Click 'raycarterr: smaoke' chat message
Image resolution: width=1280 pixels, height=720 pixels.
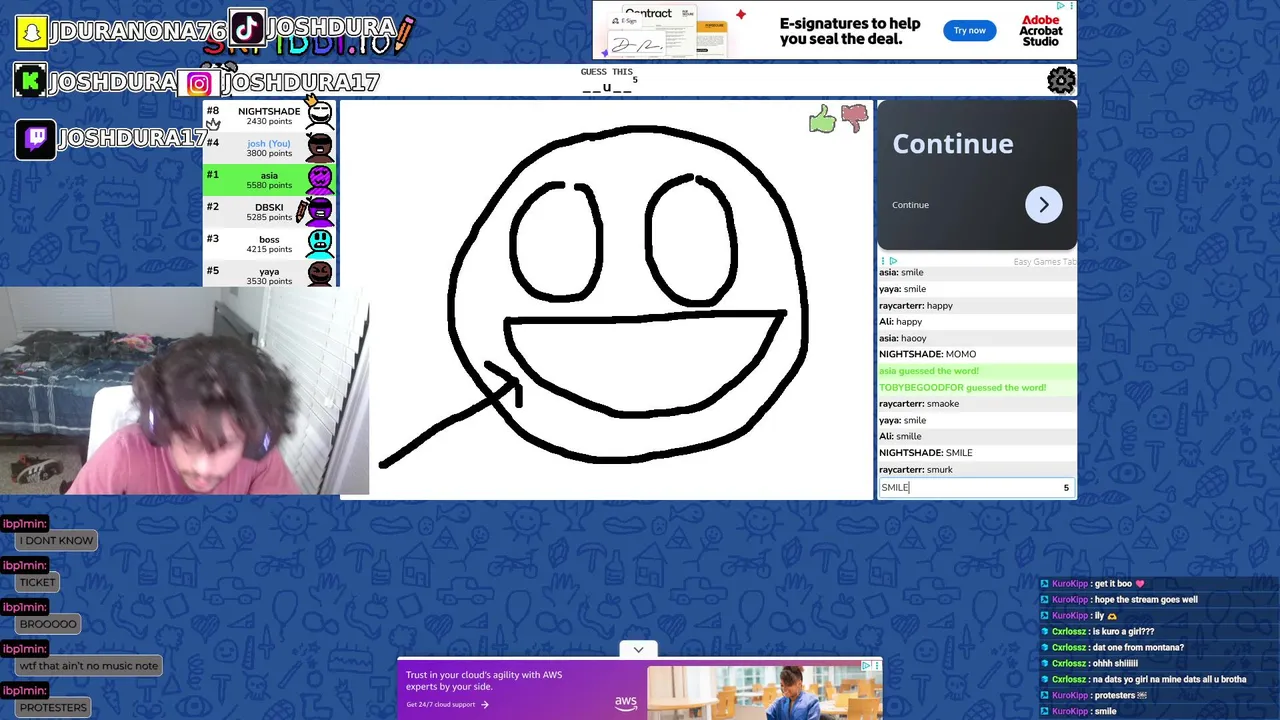(x=977, y=404)
